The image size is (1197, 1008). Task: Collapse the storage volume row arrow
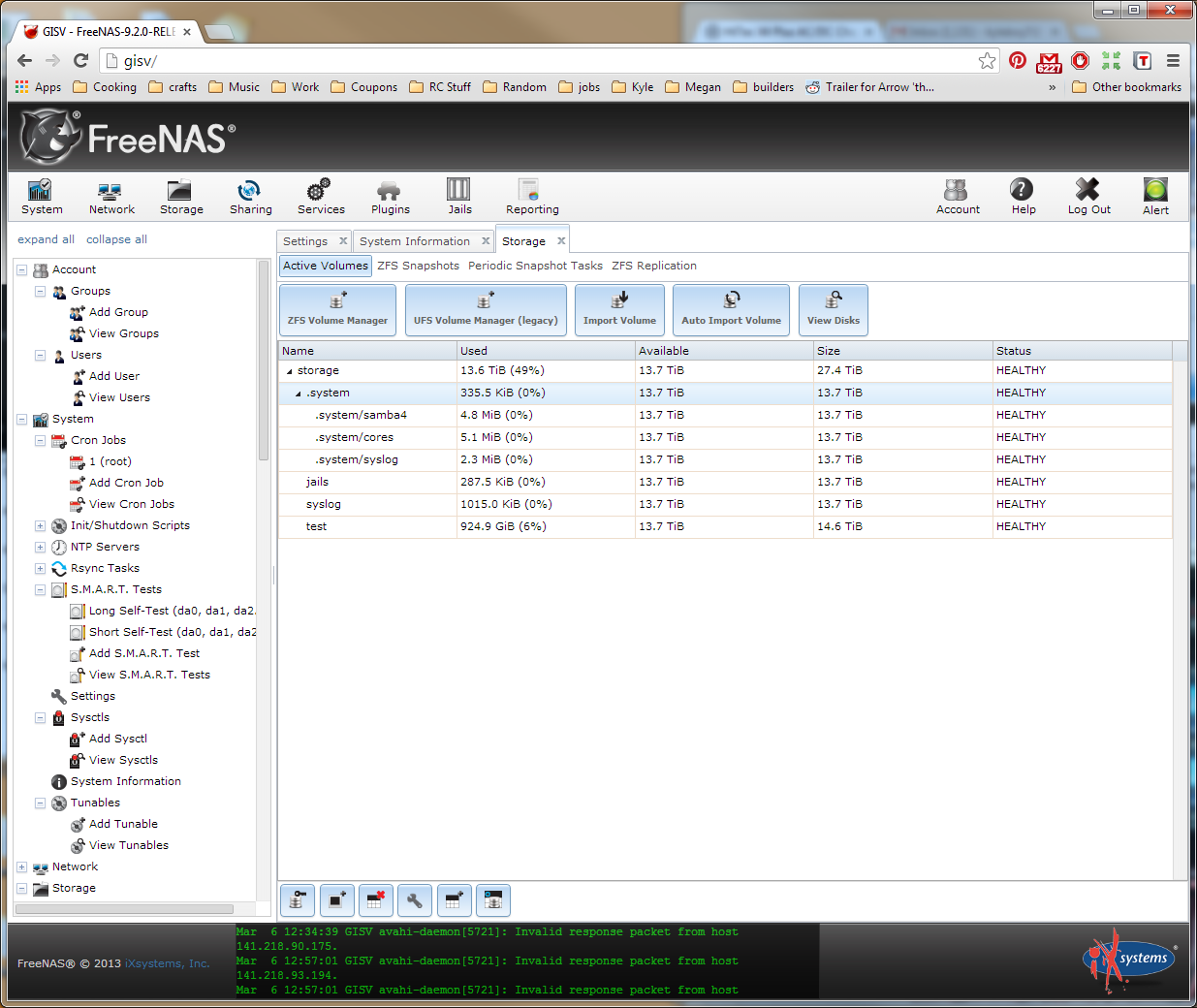[289, 371]
